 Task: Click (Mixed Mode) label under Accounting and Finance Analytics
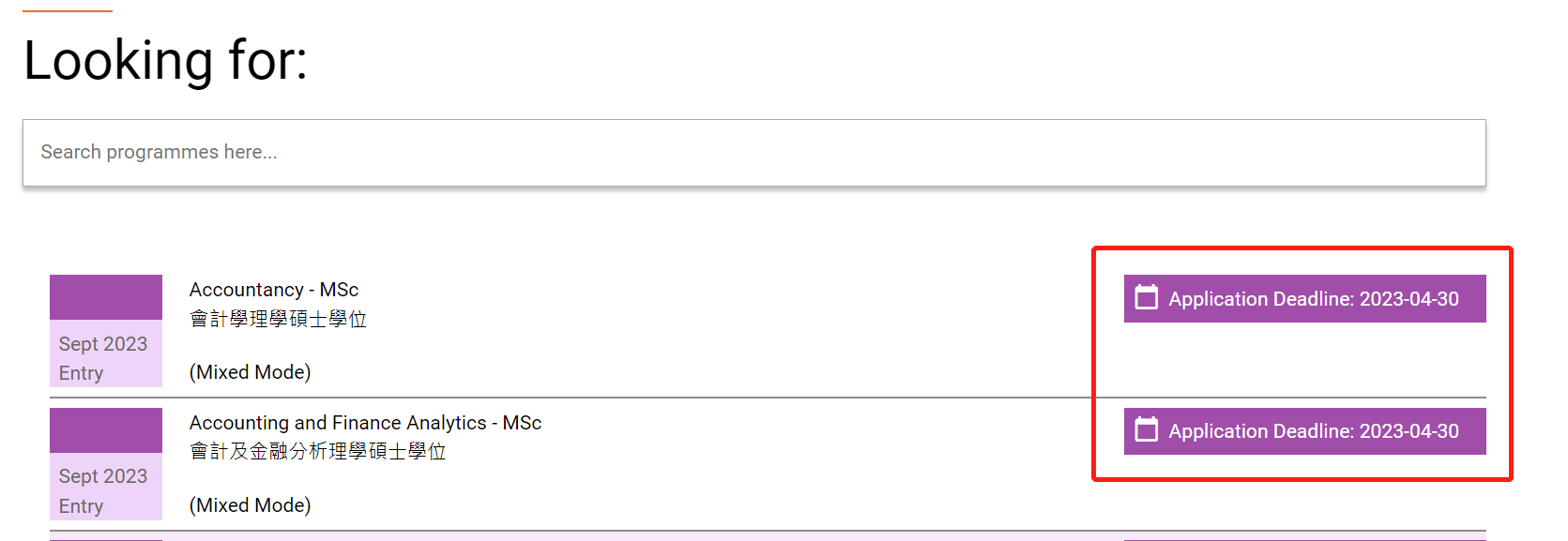(x=250, y=505)
